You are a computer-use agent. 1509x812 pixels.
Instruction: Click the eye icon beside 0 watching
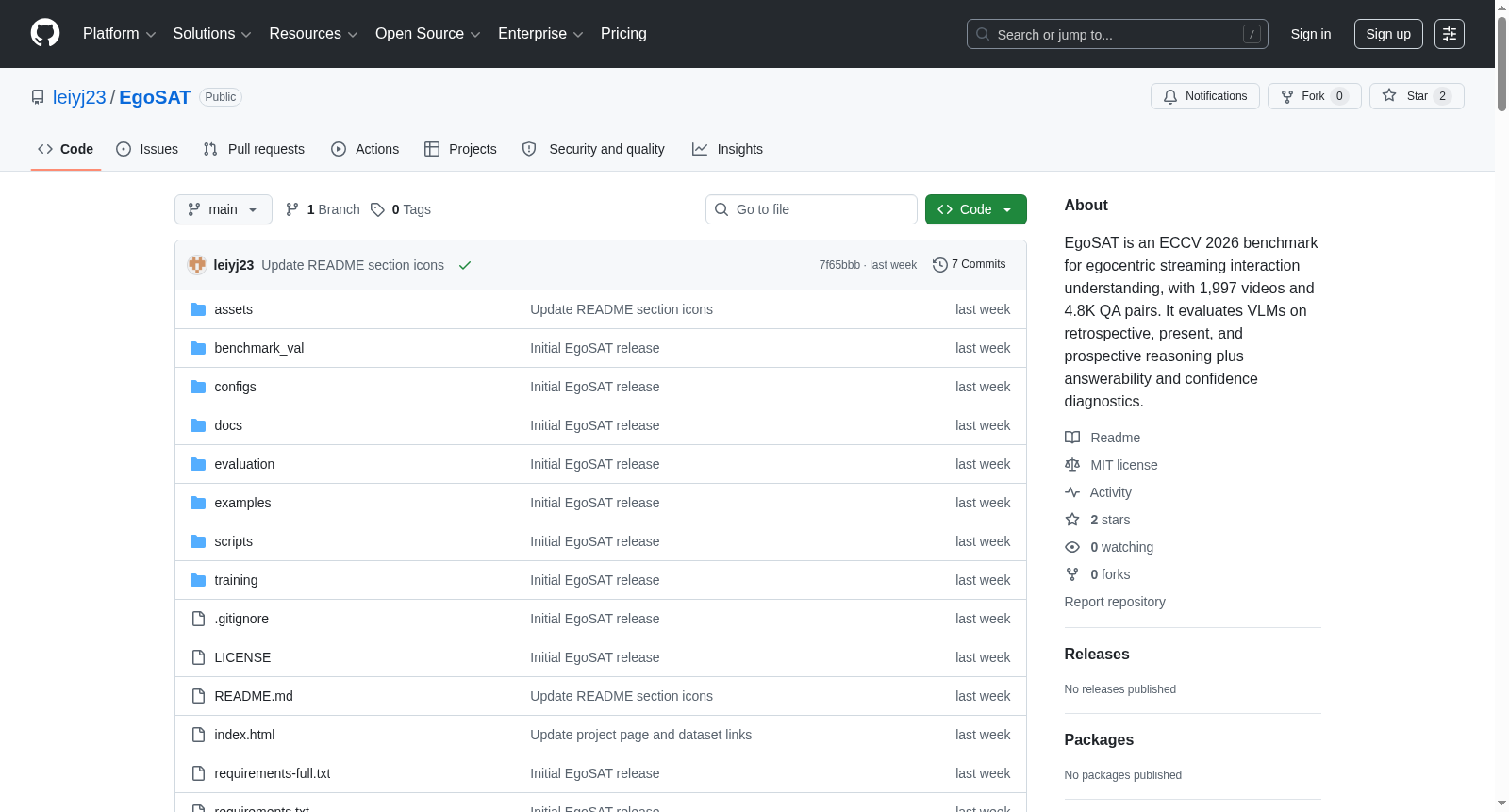pyautogui.click(x=1072, y=547)
